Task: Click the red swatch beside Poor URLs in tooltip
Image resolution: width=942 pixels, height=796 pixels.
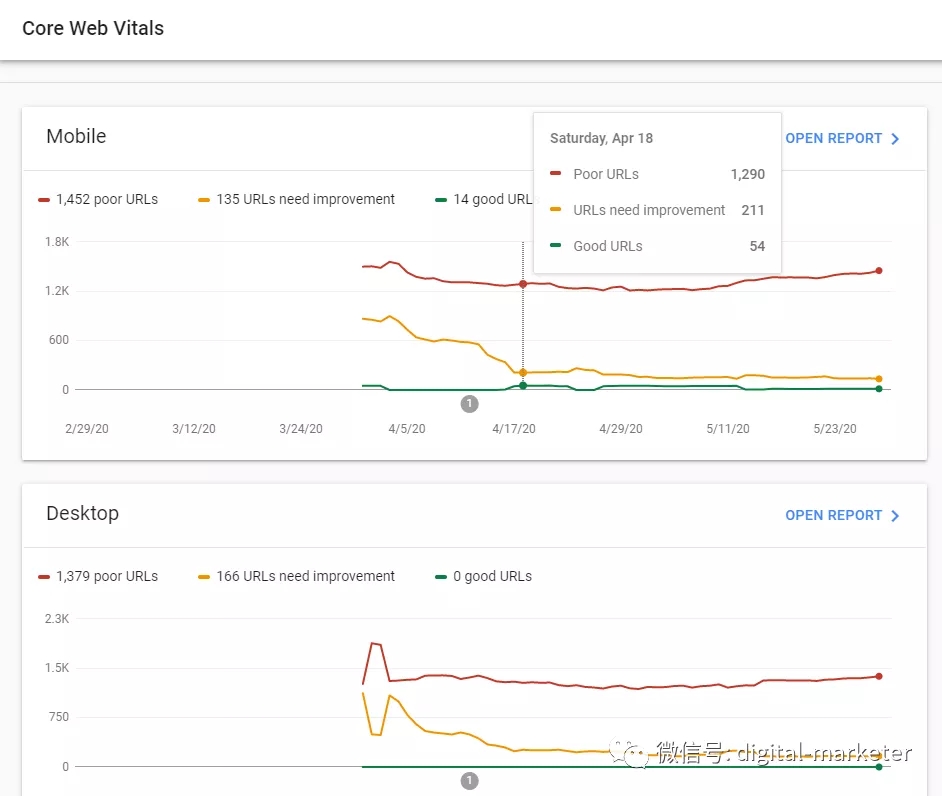Action: [556, 174]
